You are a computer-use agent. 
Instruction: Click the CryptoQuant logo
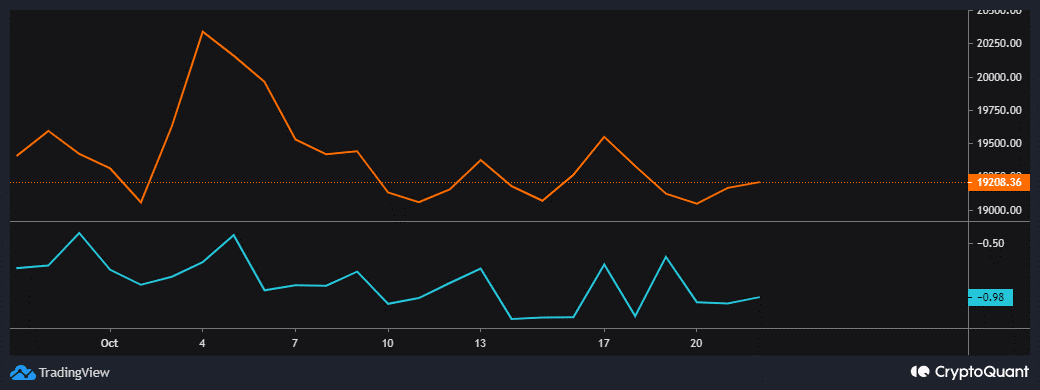970,371
